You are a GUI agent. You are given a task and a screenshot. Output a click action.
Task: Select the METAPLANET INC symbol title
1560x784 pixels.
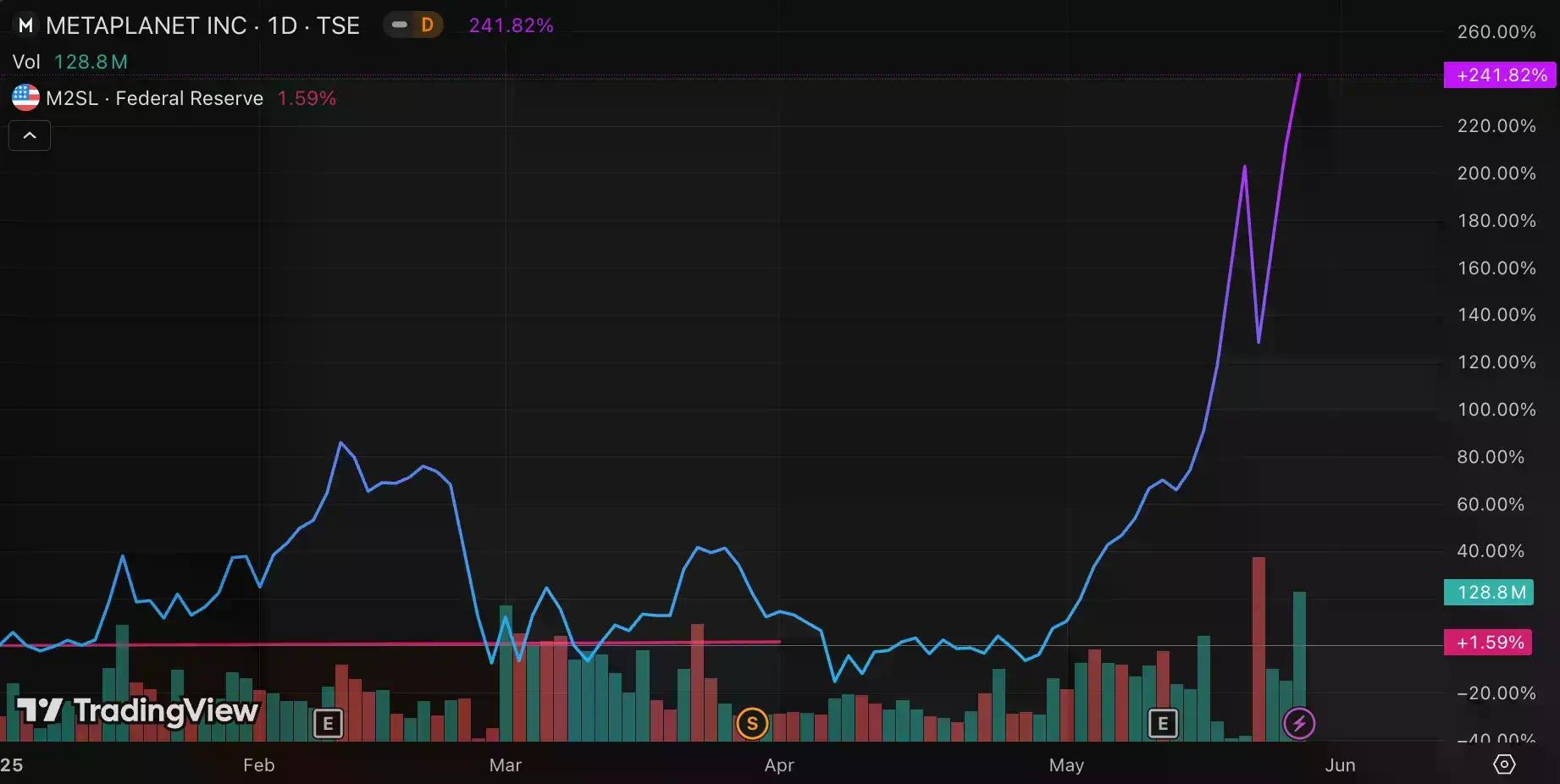[x=202, y=25]
